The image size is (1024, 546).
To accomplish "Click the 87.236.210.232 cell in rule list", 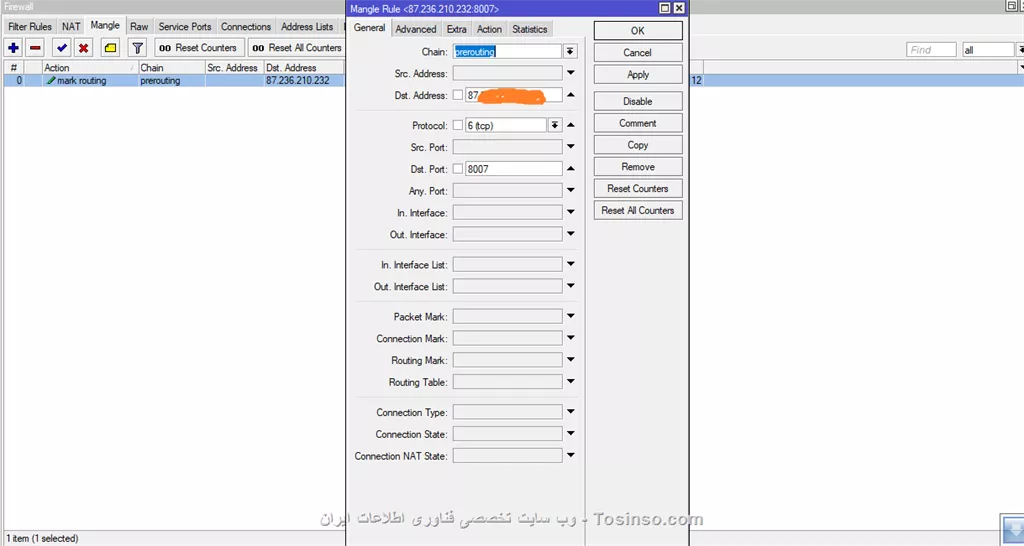I will coord(298,80).
